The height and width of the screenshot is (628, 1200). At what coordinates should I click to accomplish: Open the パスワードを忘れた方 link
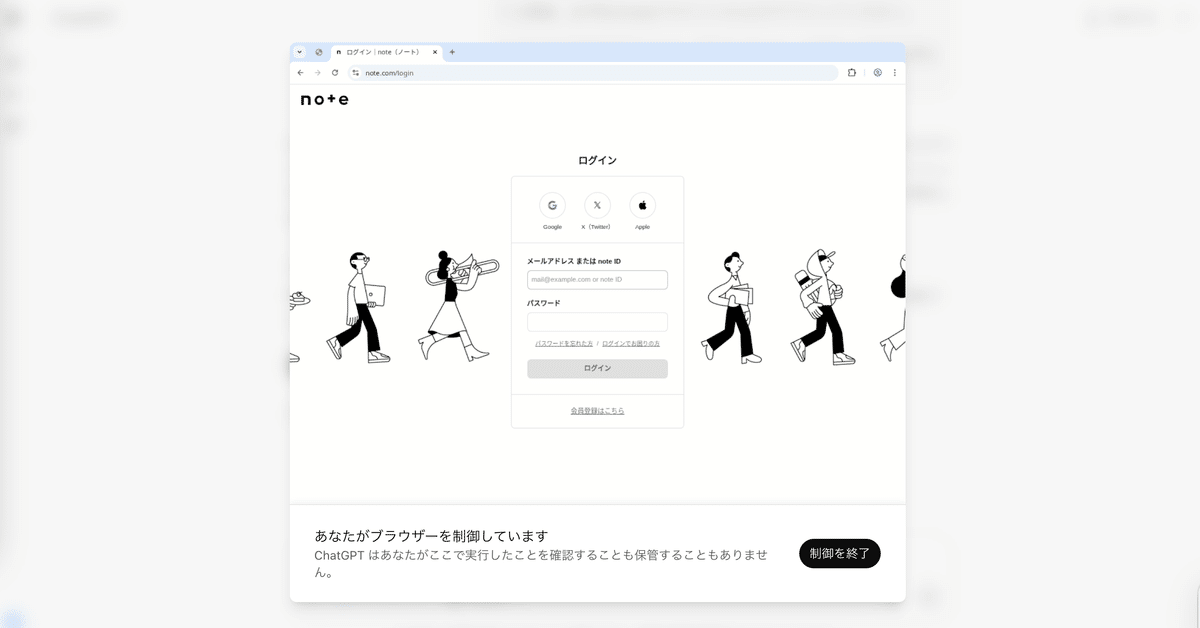(x=564, y=343)
